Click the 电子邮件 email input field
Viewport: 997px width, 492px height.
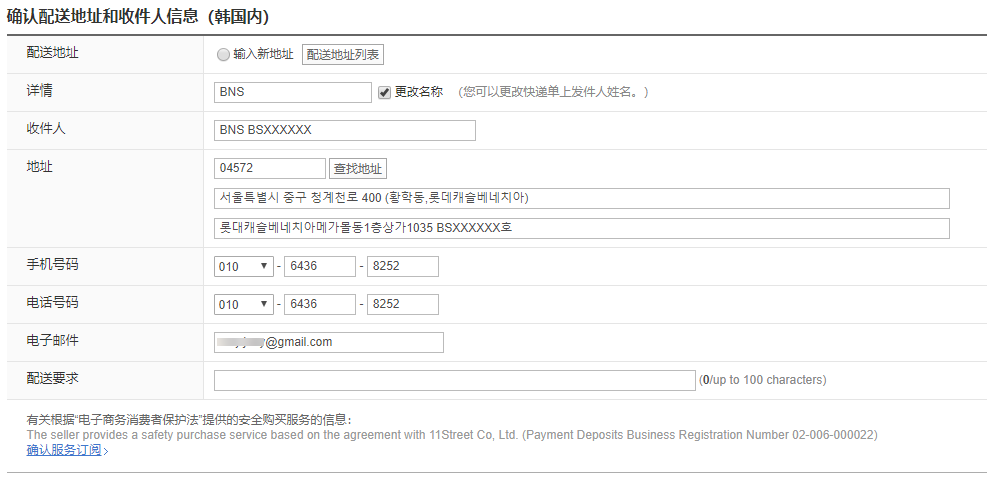pos(329,342)
